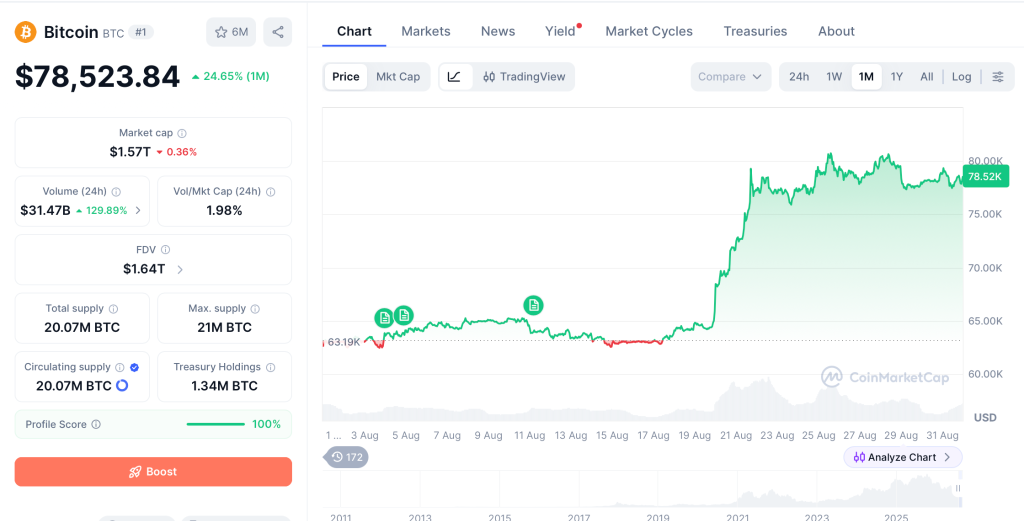Switch chart to Mkt Cap view
The image size is (1024, 521).
(398, 76)
